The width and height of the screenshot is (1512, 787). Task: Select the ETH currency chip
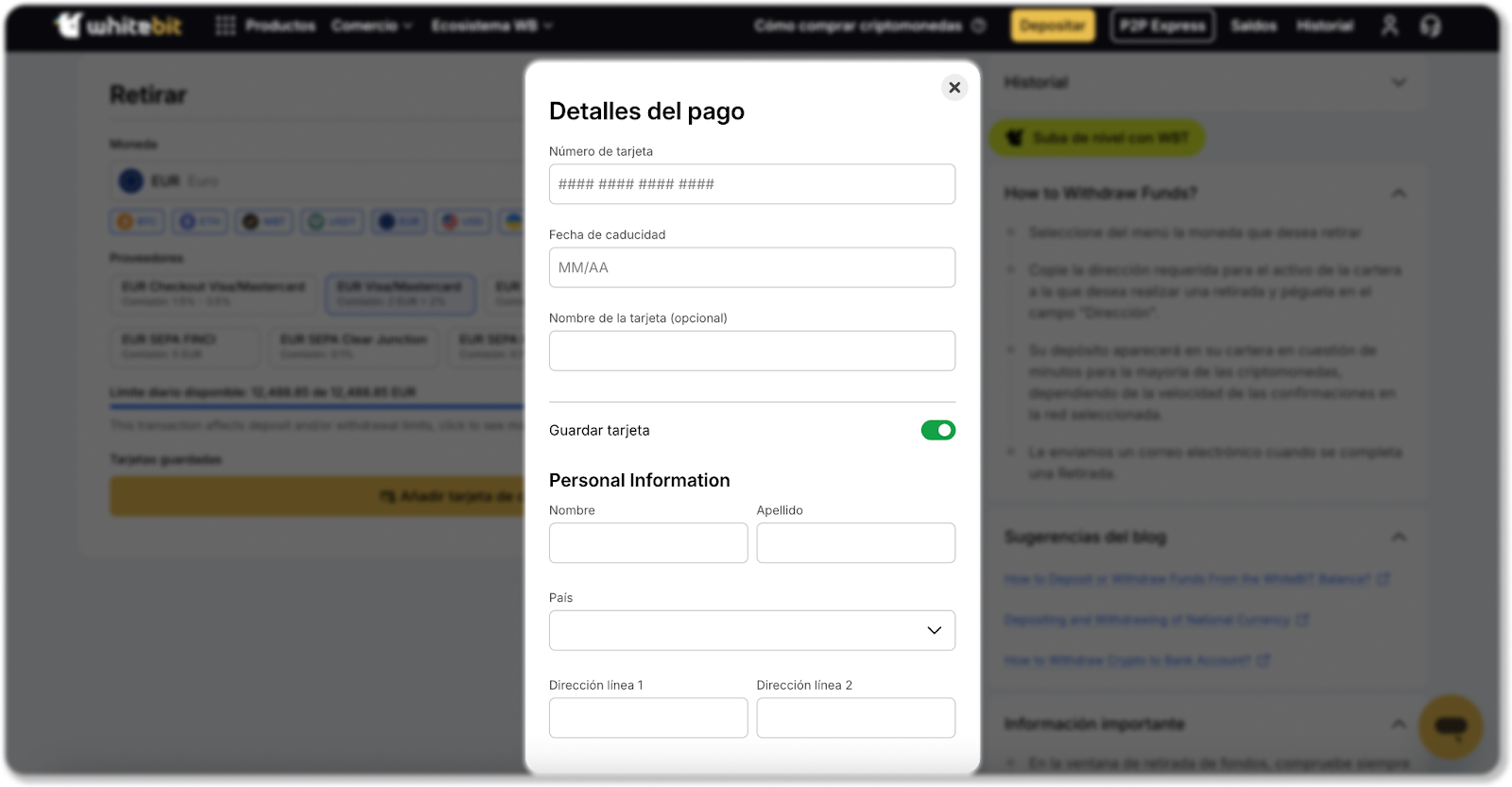pos(200,222)
